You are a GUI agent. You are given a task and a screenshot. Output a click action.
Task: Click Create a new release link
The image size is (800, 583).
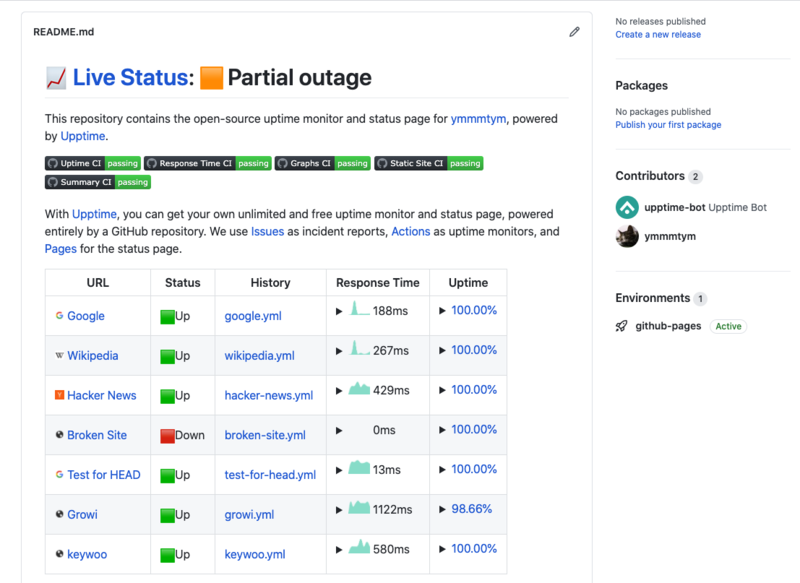click(x=658, y=35)
